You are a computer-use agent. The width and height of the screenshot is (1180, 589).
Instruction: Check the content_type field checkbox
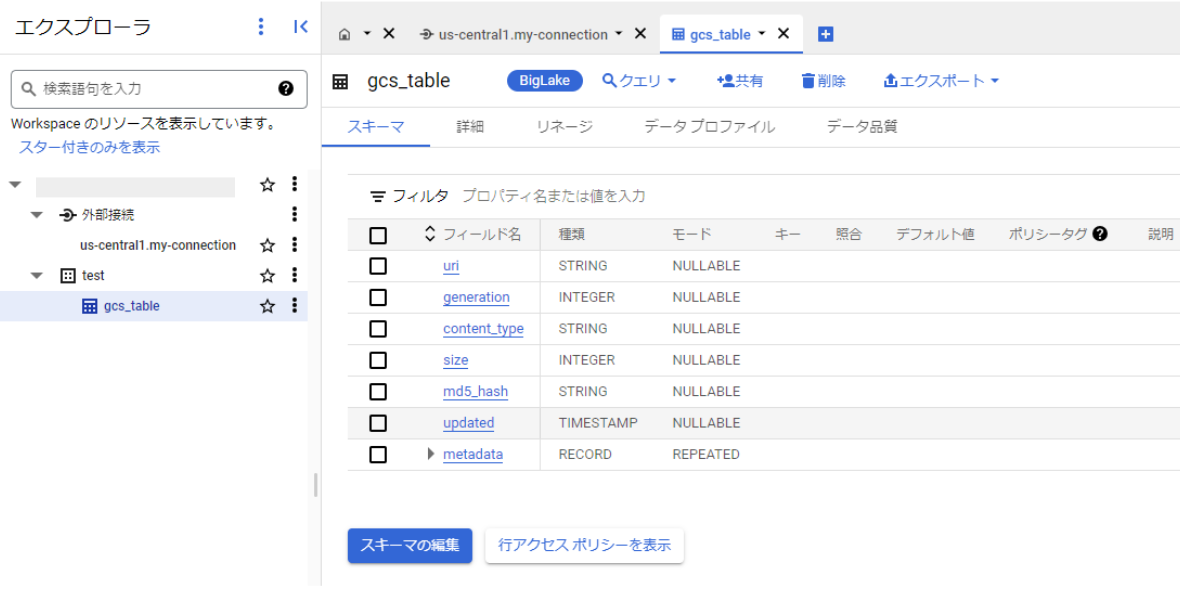[x=379, y=329]
